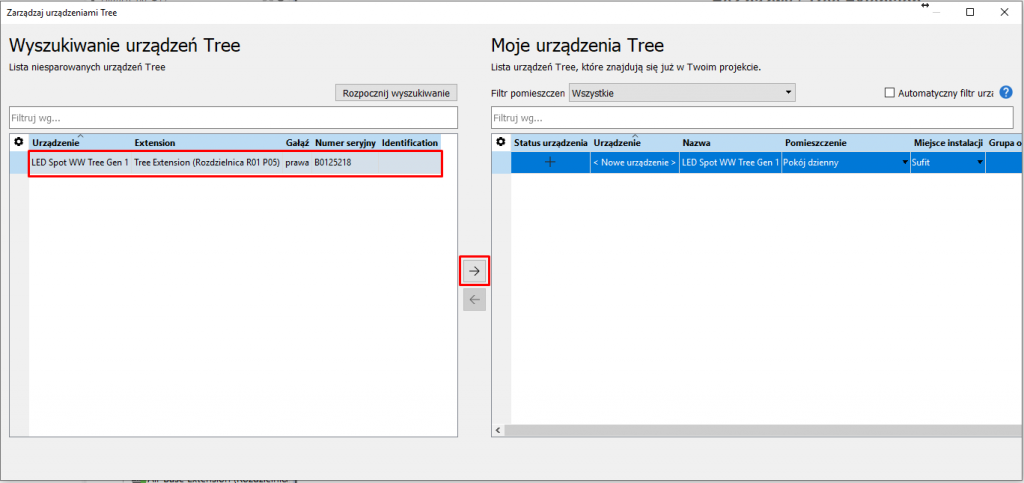Click the left Filtruj wg search field

(233, 117)
